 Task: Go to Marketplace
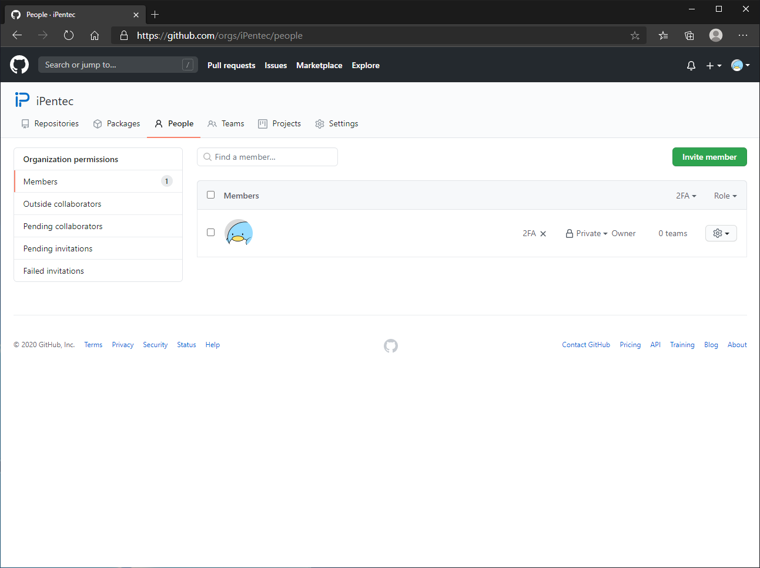tap(319, 65)
